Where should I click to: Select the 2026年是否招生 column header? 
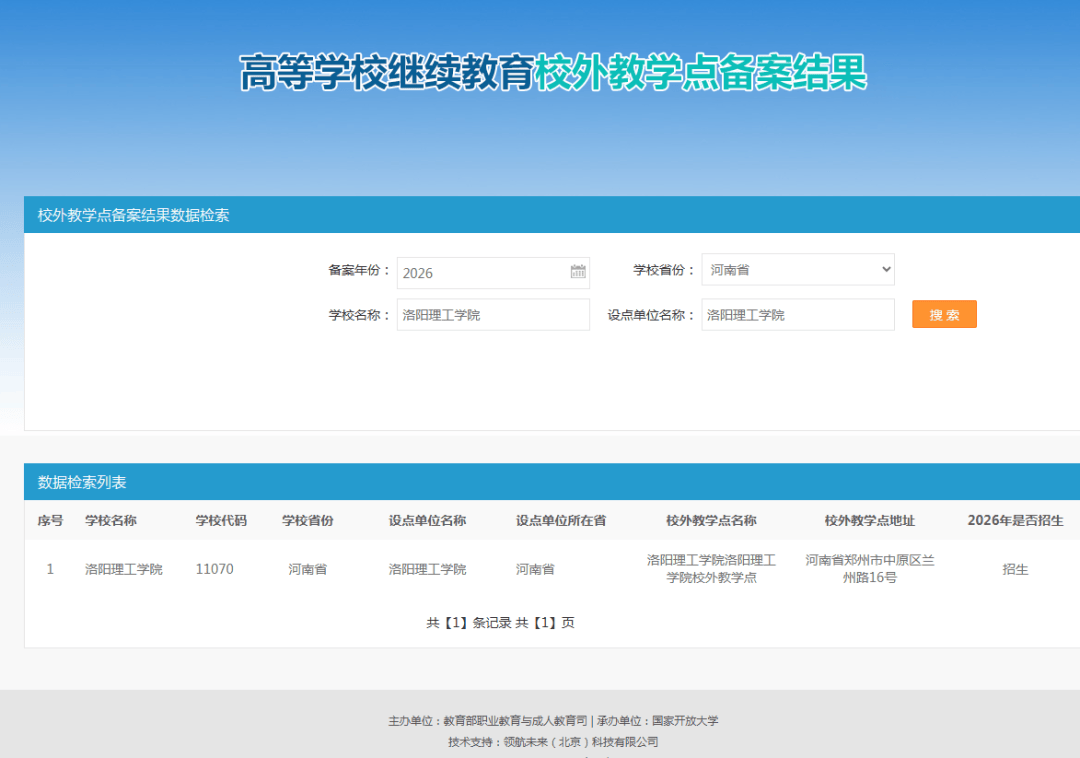click(x=1015, y=520)
